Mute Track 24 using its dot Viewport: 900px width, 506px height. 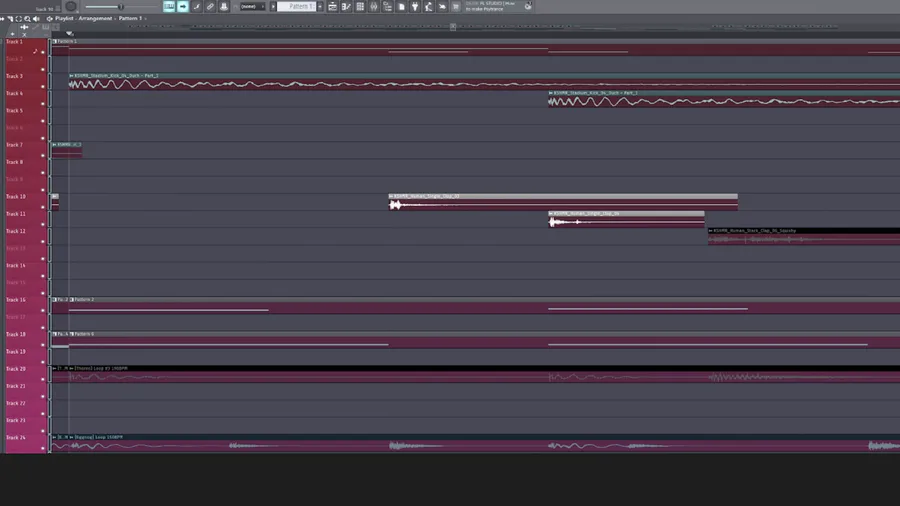(42, 448)
